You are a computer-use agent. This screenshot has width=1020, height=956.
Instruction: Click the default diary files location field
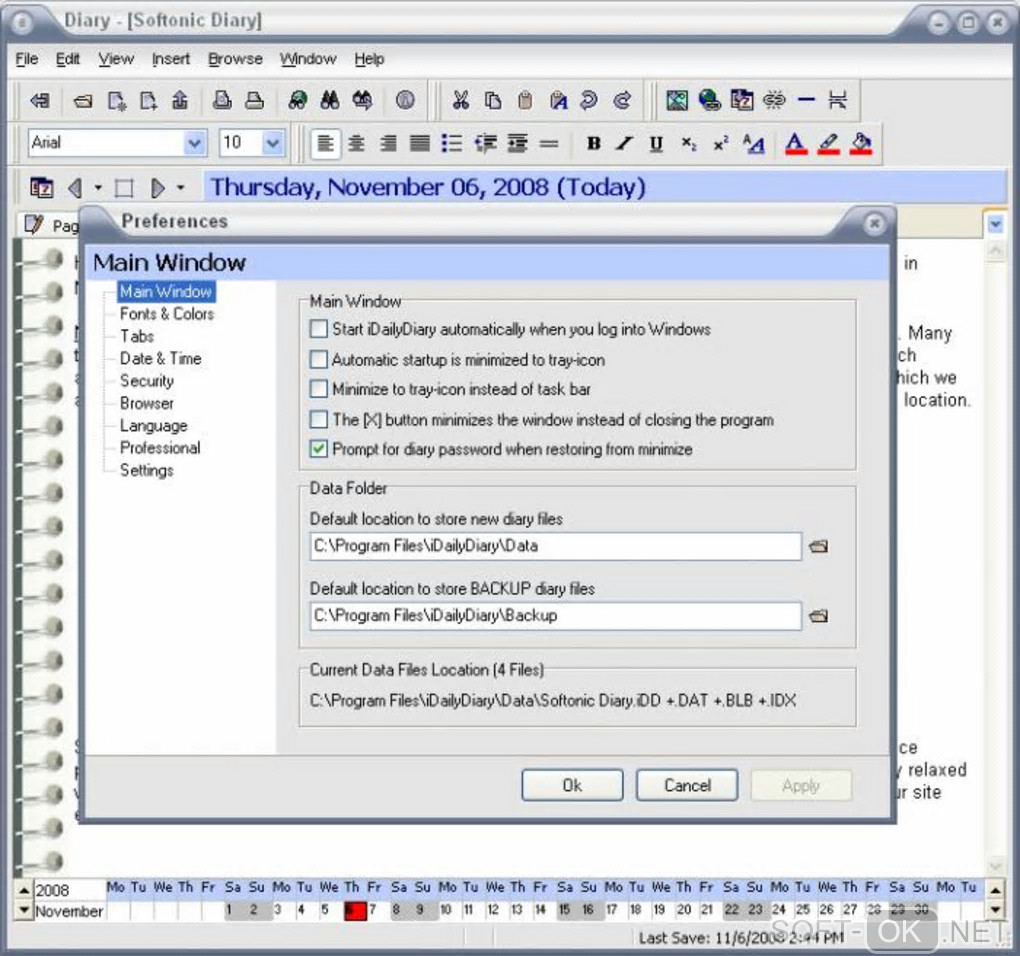click(x=556, y=546)
